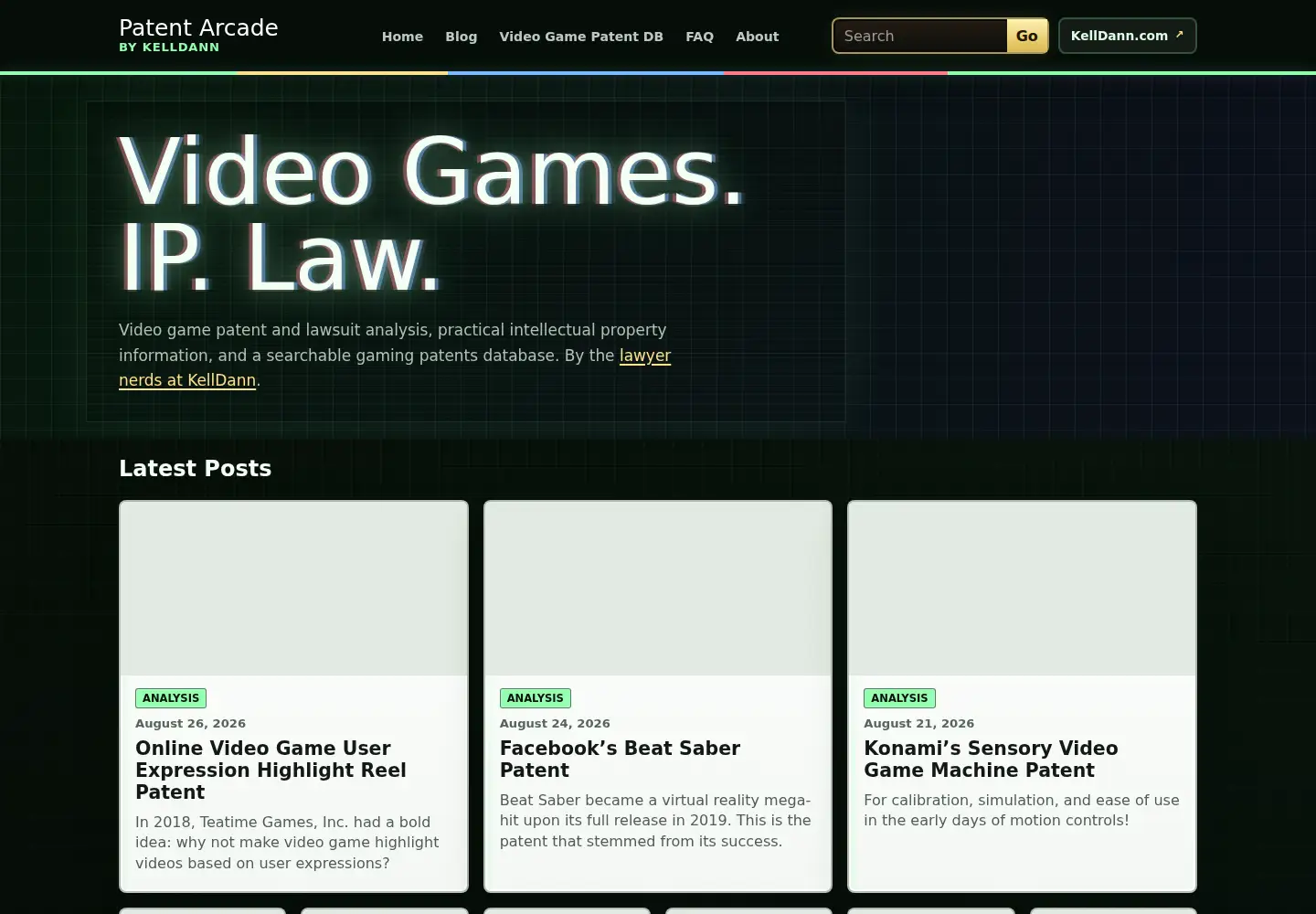
Task: Open the Highlight Reel Patent post thumbnail
Action: 293,589
